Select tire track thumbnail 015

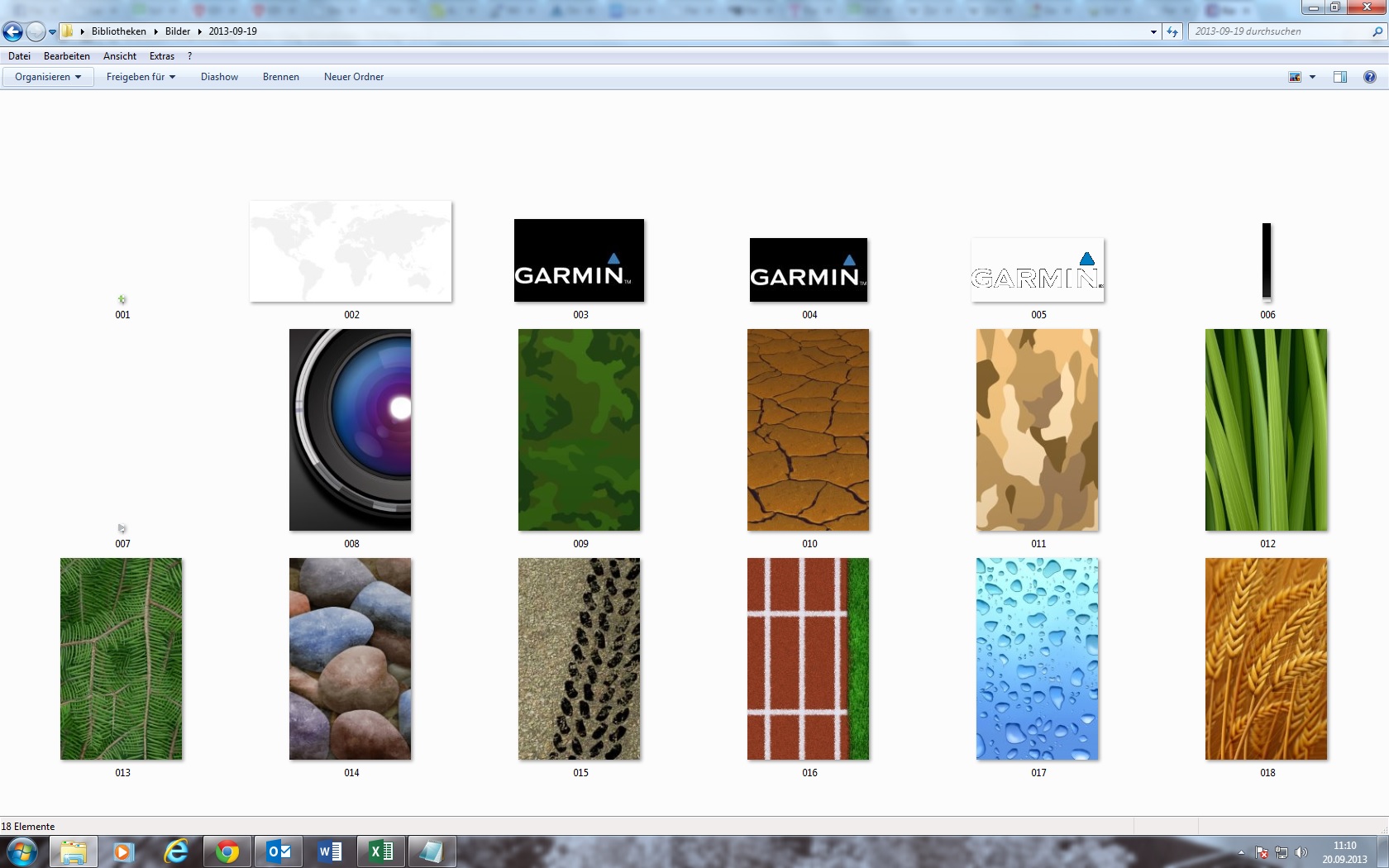[579, 659]
